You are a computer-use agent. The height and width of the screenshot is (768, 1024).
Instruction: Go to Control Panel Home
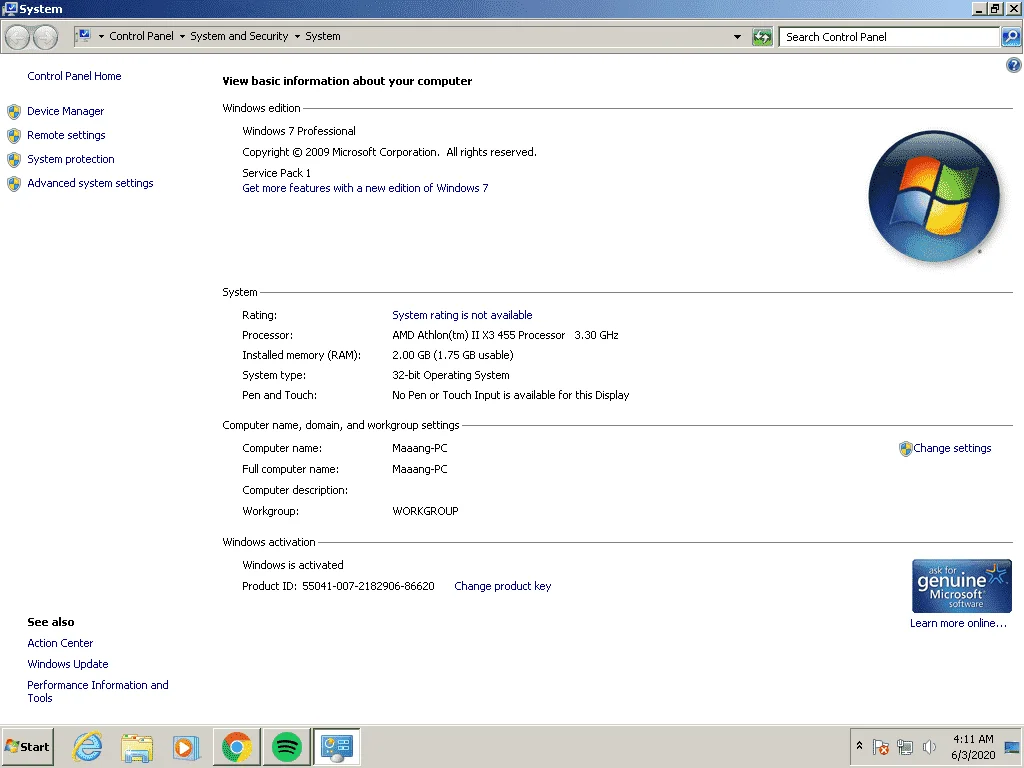pyautogui.click(x=74, y=76)
